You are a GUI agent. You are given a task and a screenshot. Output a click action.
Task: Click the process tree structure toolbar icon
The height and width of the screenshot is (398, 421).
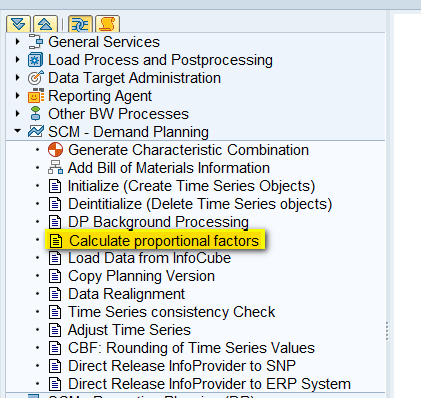click(80, 24)
